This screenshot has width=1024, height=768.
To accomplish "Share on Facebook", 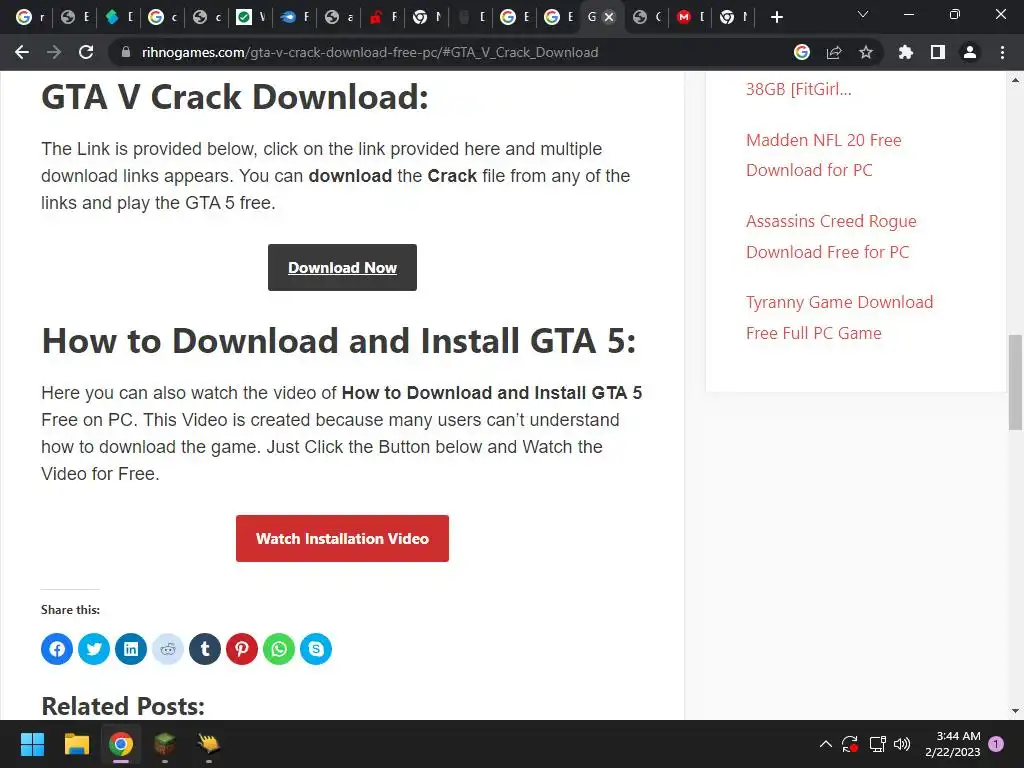I will point(57,648).
